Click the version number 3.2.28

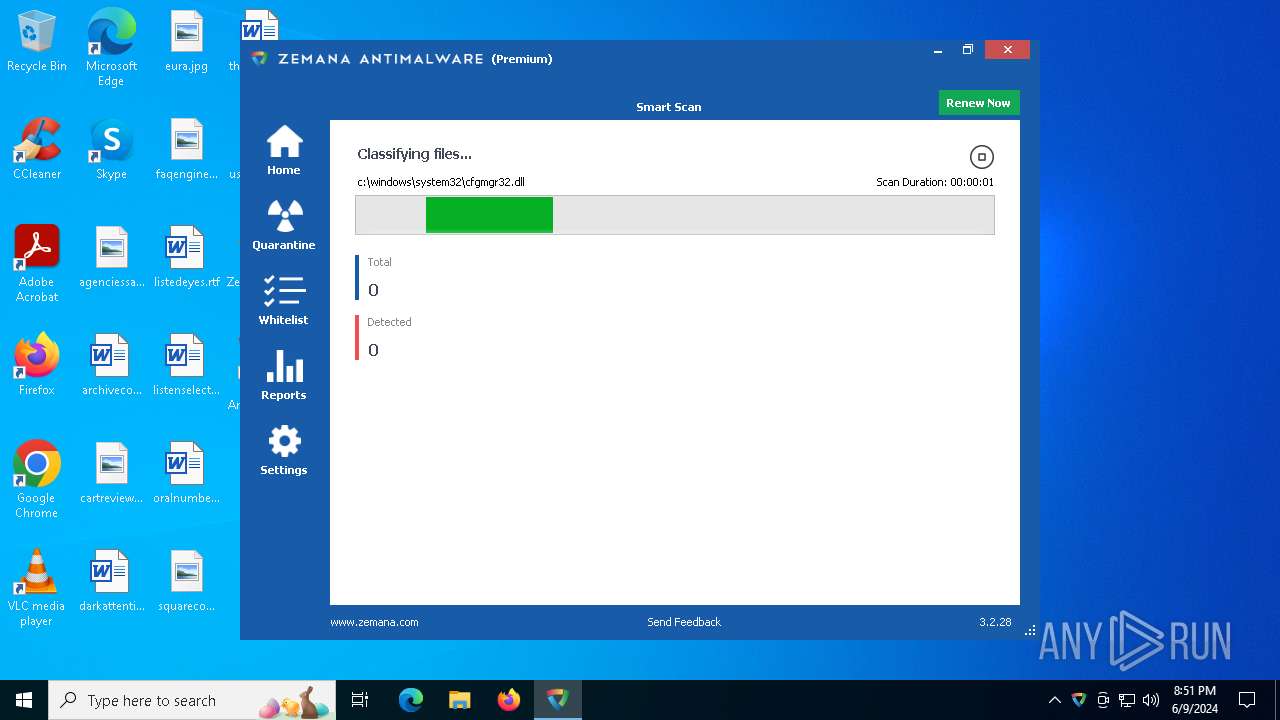tap(995, 622)
